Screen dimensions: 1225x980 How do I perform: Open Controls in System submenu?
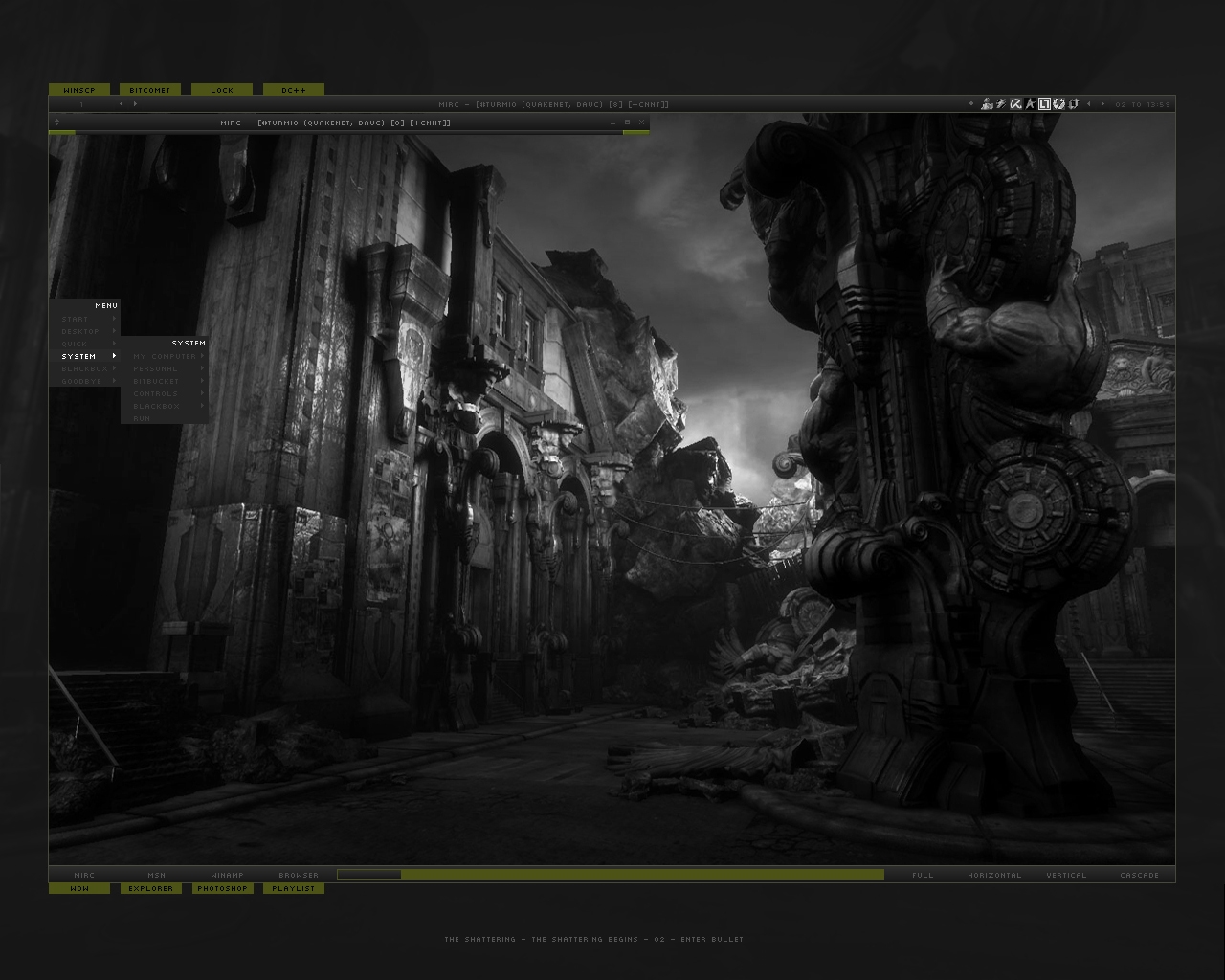pyautogui.click(x=165, y=393)
